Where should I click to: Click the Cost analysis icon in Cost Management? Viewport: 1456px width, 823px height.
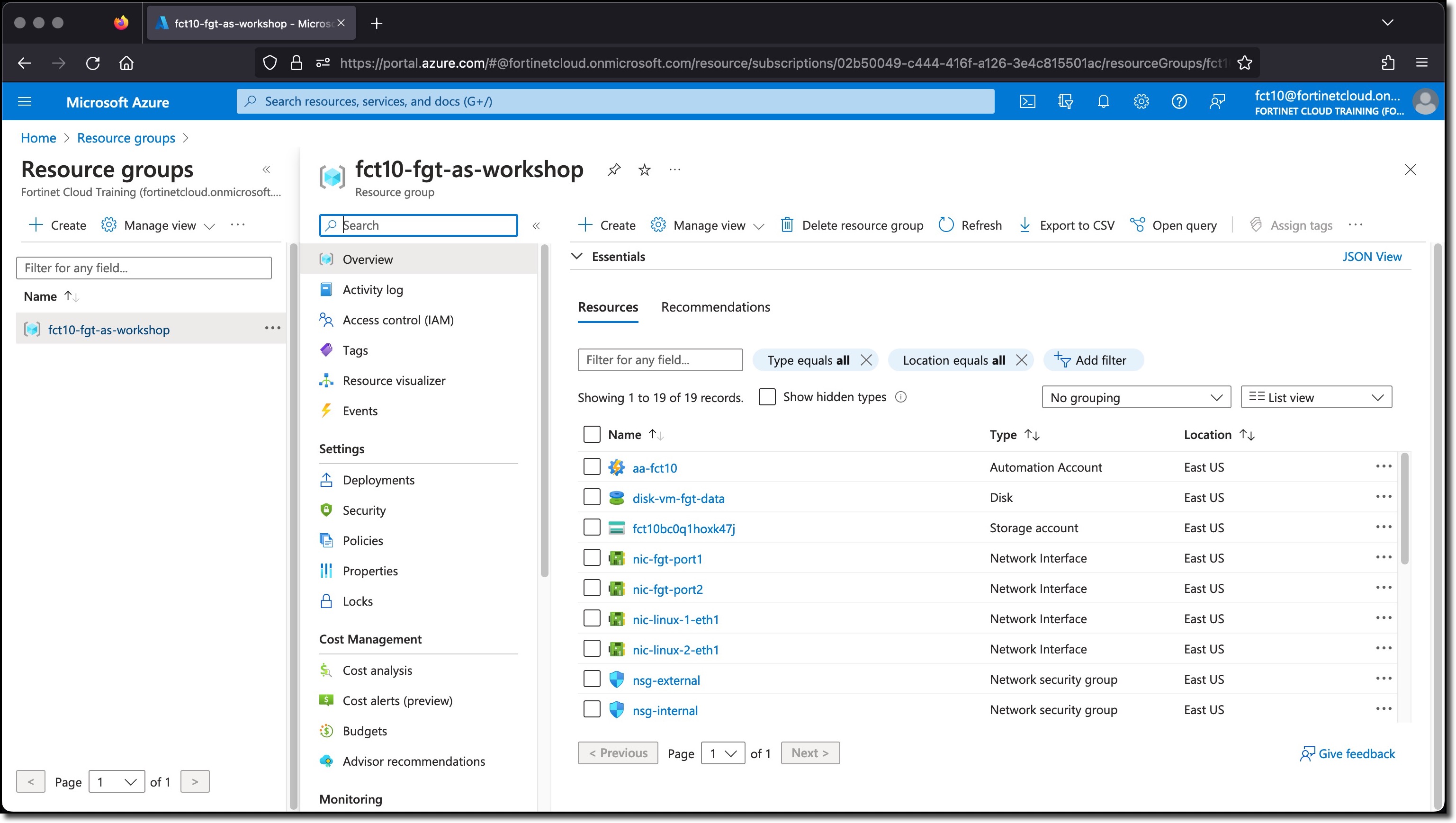(326, 669)
